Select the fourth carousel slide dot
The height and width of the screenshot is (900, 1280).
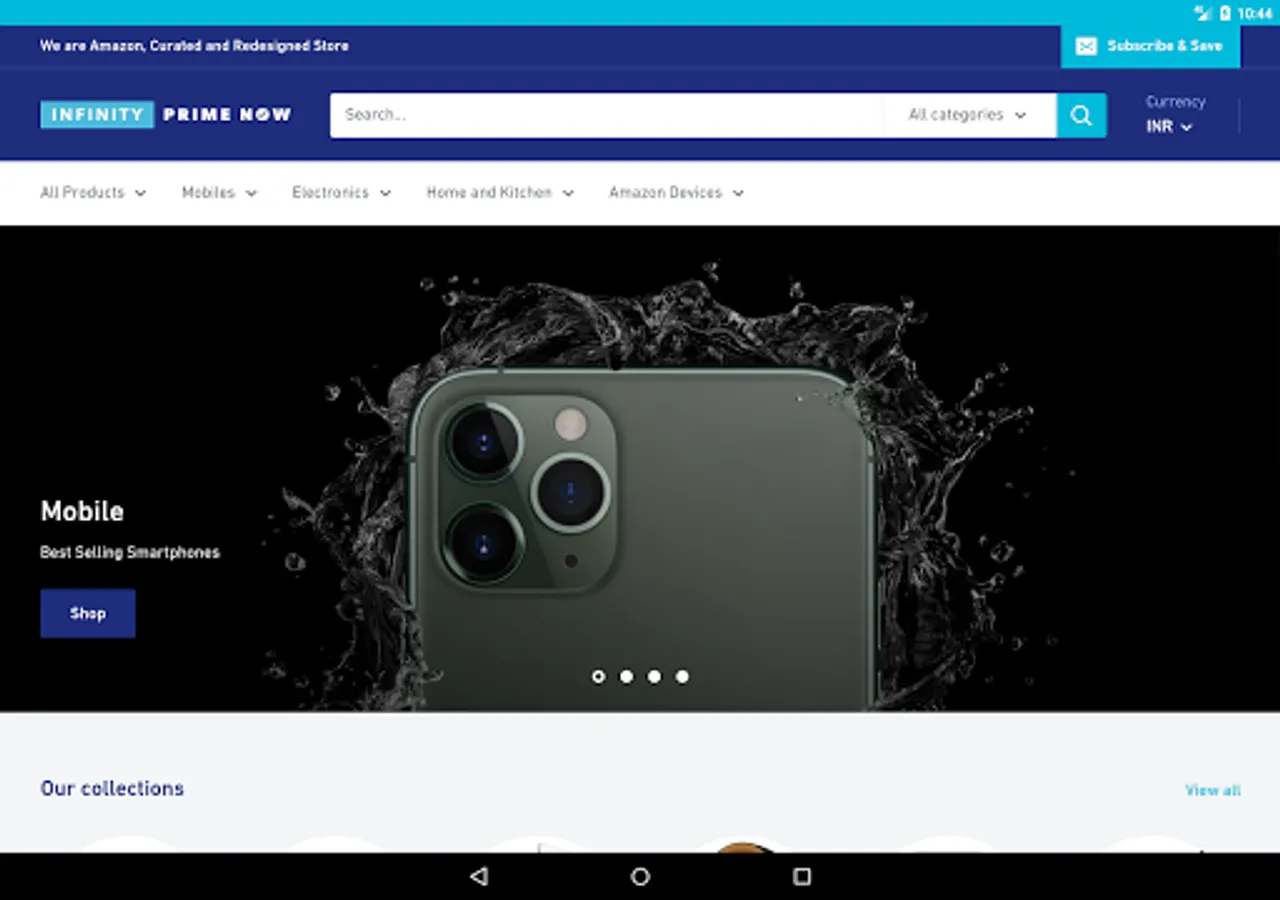[682, 677]
